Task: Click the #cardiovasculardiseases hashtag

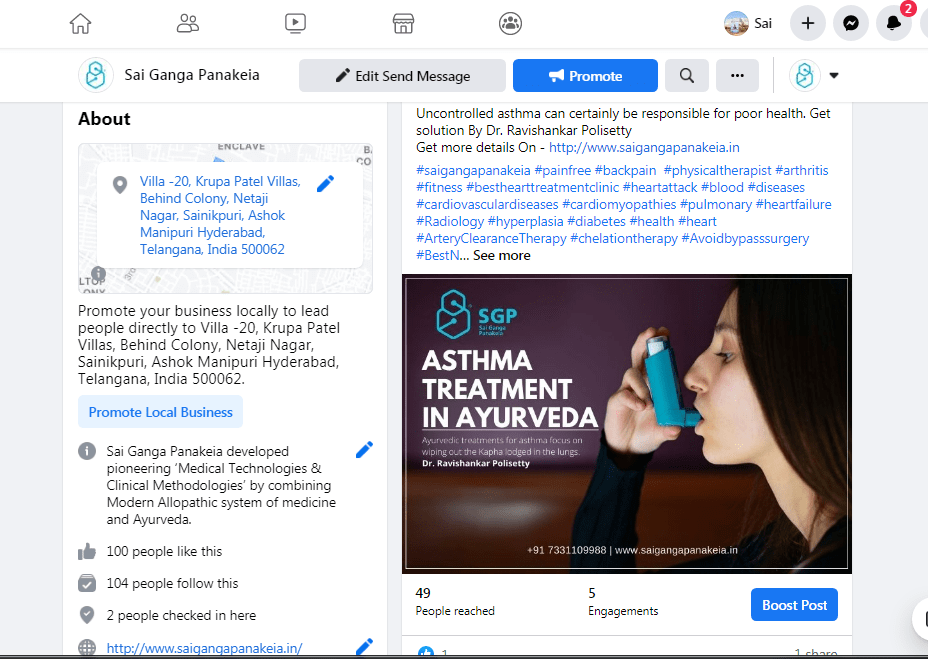Action: point(487,205)
